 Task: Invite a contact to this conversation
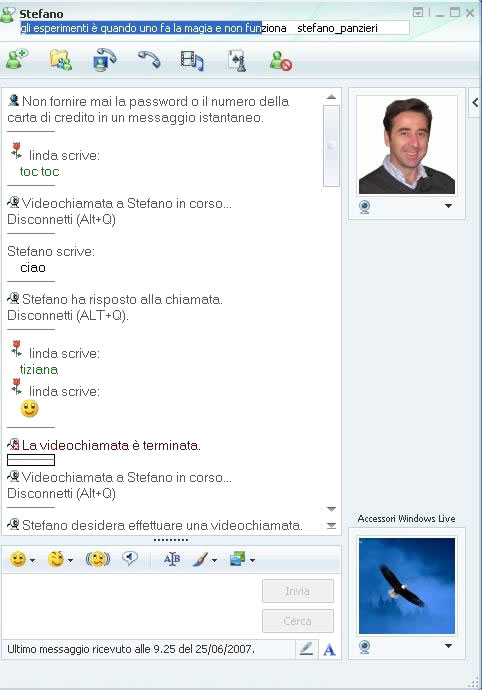[x=17, y=59]
